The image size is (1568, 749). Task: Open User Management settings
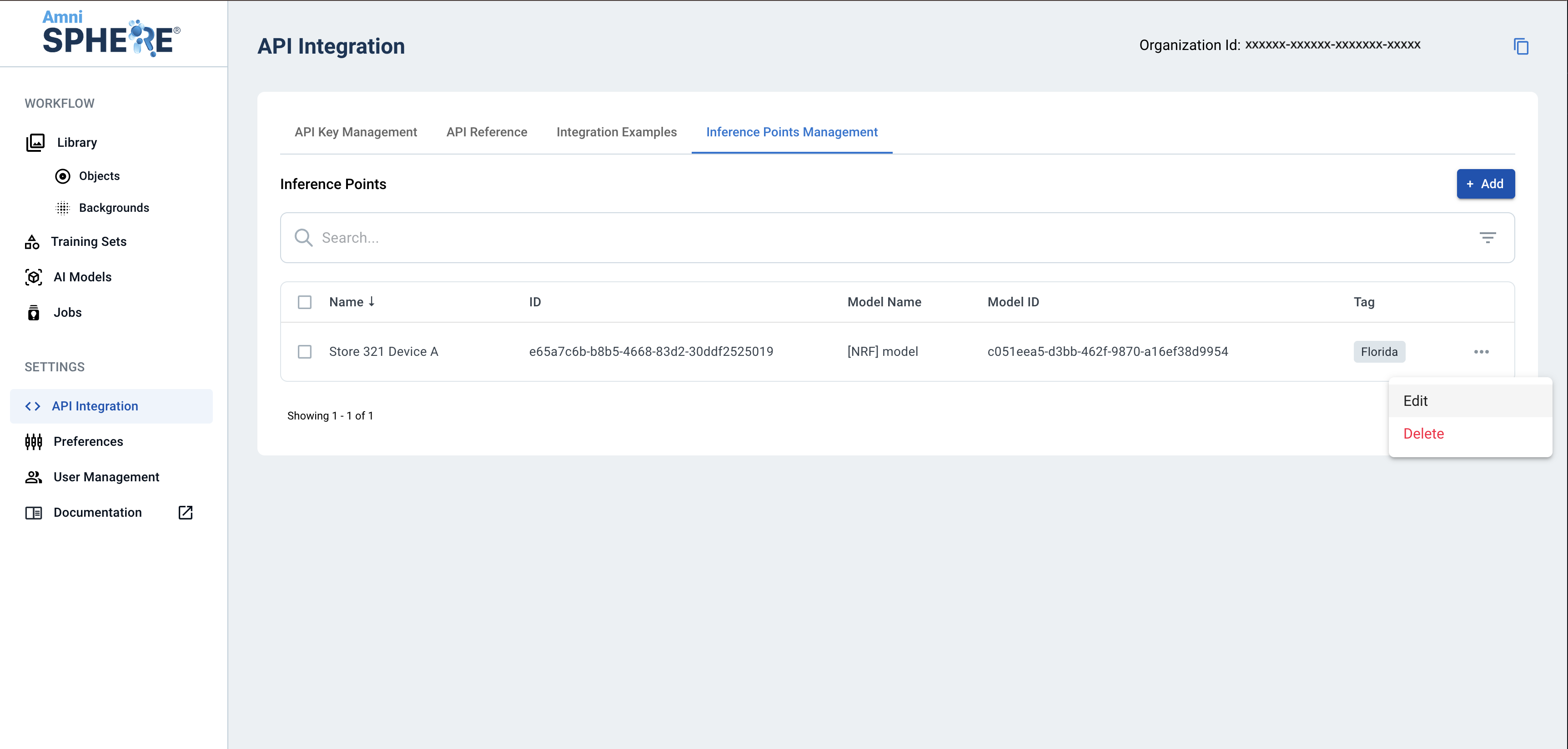(106, 477)
